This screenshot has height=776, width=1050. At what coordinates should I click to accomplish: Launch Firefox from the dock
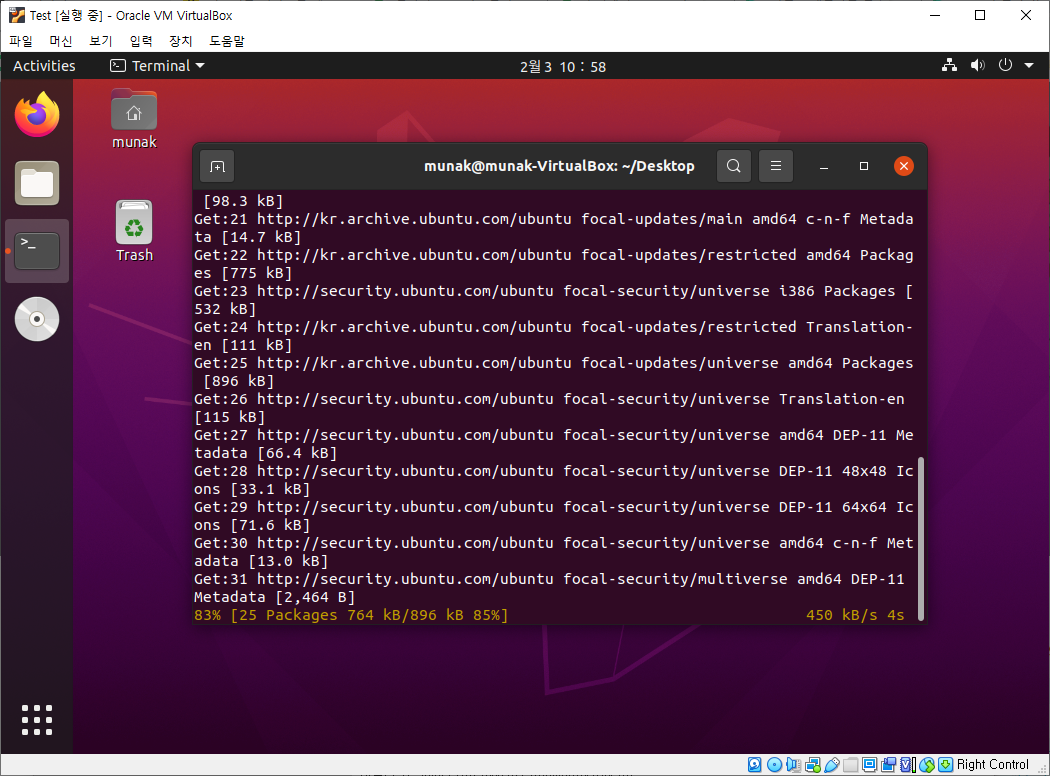pyautogui.click(x=37, y=114)
